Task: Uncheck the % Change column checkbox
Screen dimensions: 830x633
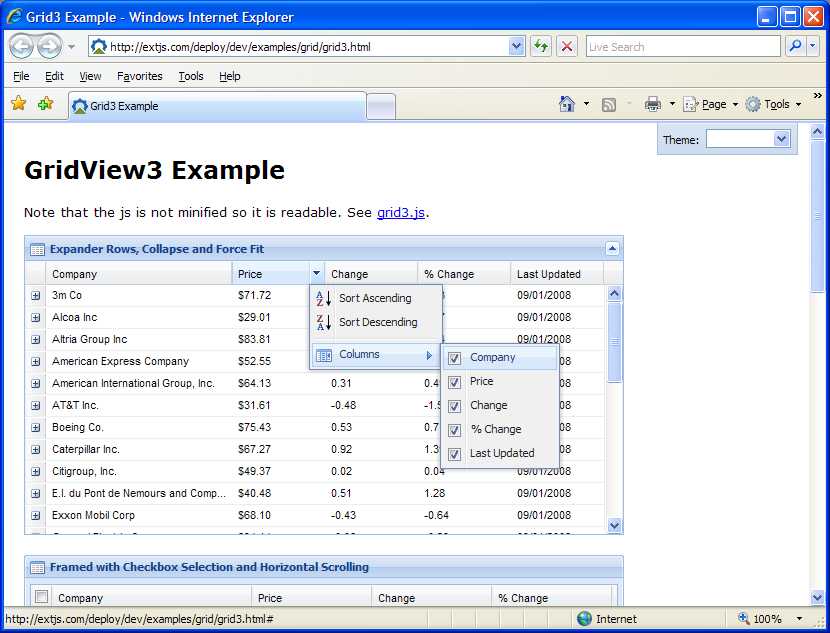Action: pos(455,430)
